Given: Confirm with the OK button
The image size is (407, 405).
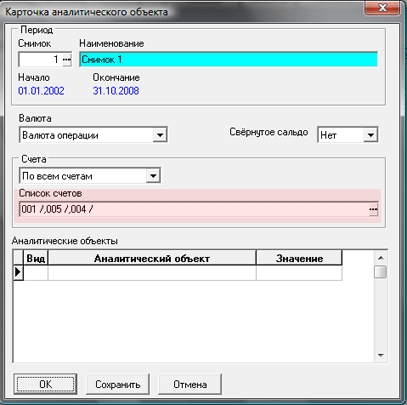Looking at the screenshot, I should (x=45, y=384).
